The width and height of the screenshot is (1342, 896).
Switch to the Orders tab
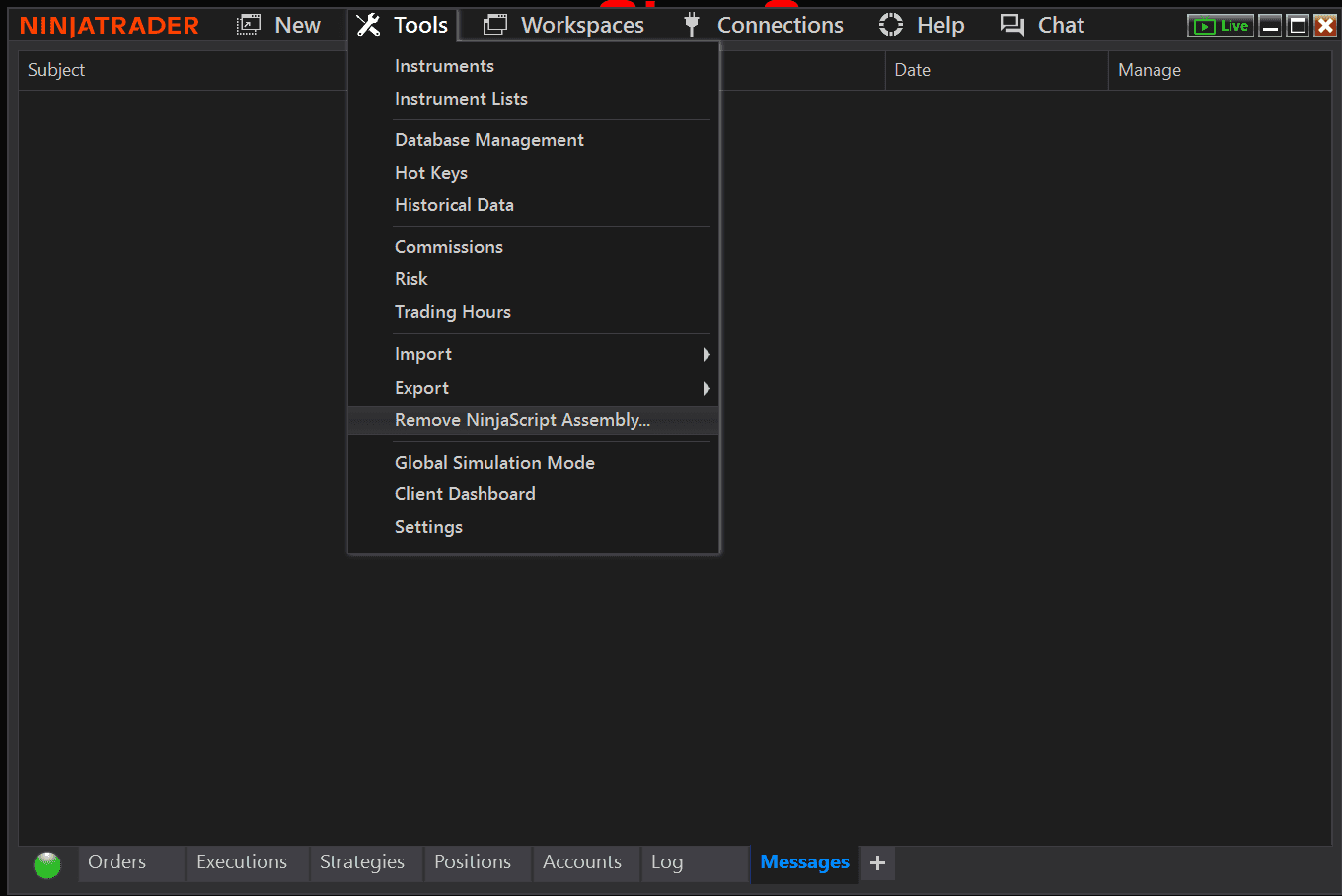click(x=116, y=861)
